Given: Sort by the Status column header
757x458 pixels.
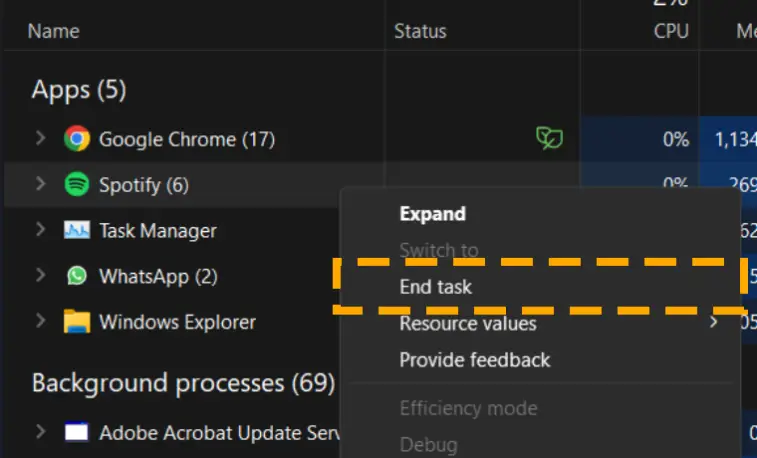Looking at the screenshot, I should click(420, 31).
